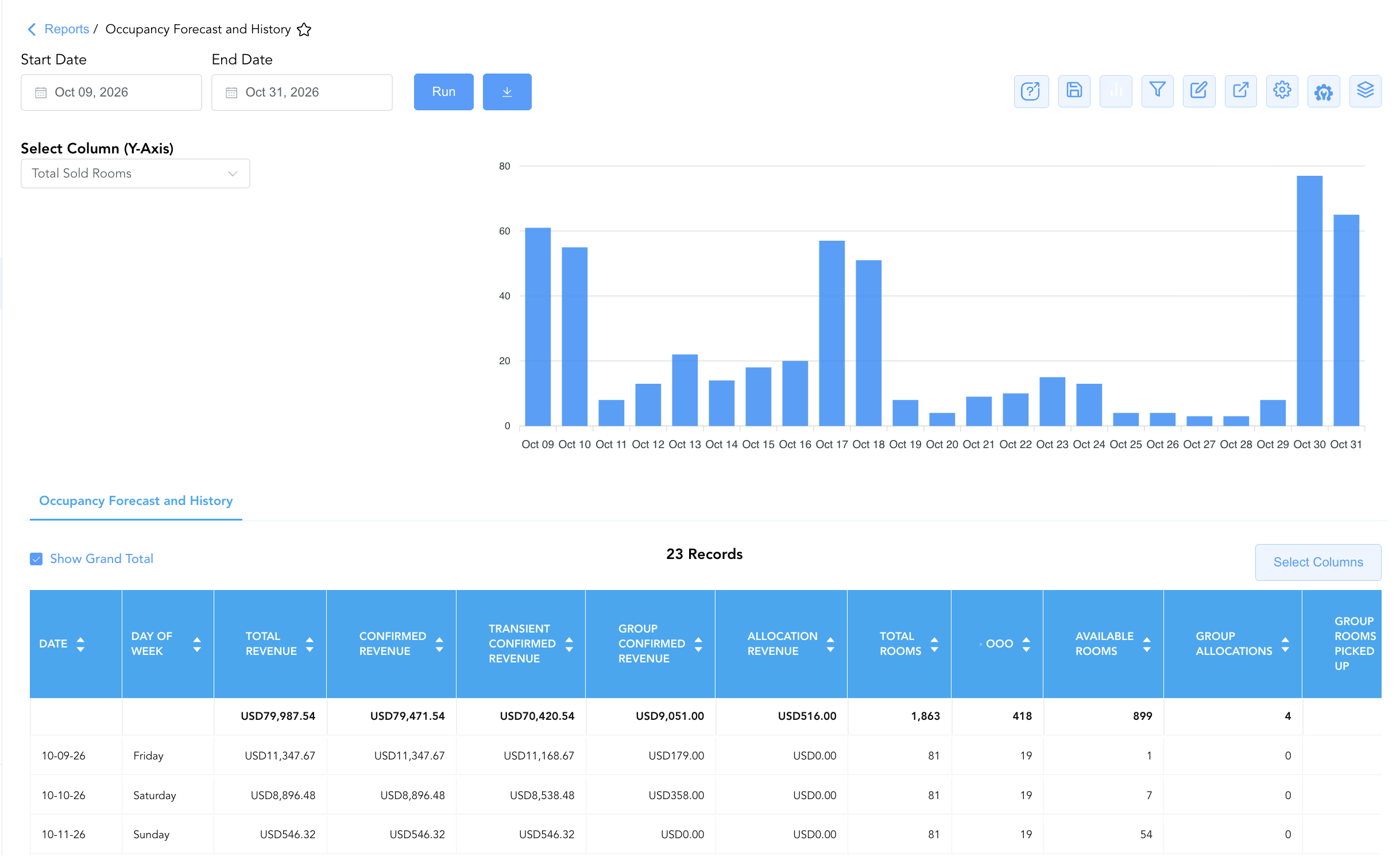Click the Run button

pyautogui.click(x=444, y=92)
